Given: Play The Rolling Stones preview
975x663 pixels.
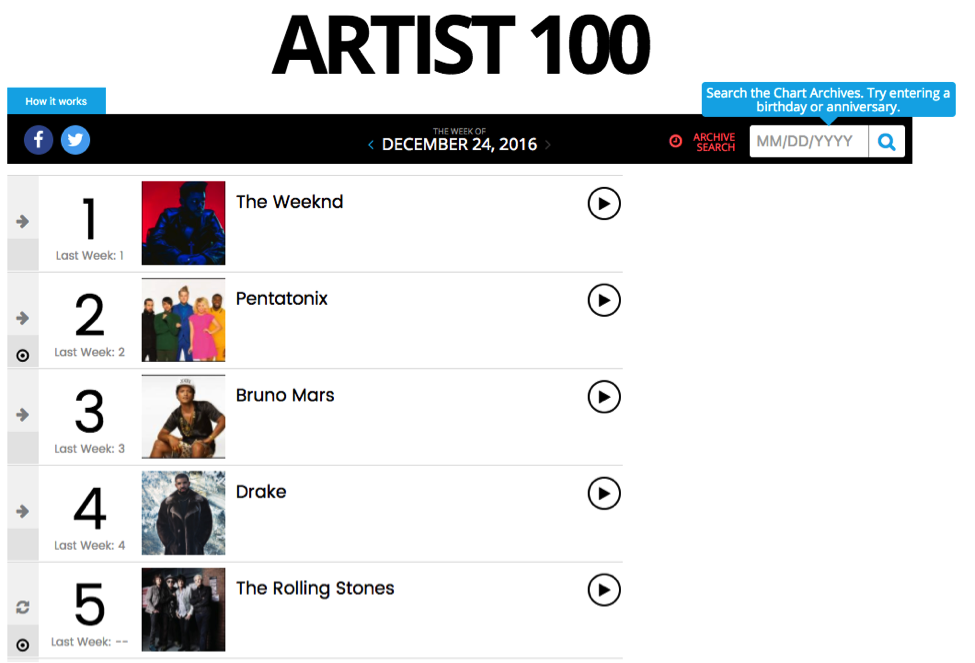Looking at the screenshot, I should click(604, 590).
